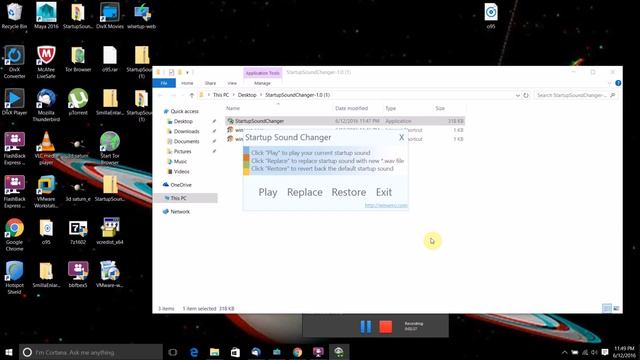The width and height of the screenshot is (640, 360).
Task: Open Explorer help question mark icon
Action: click(618, 83)
